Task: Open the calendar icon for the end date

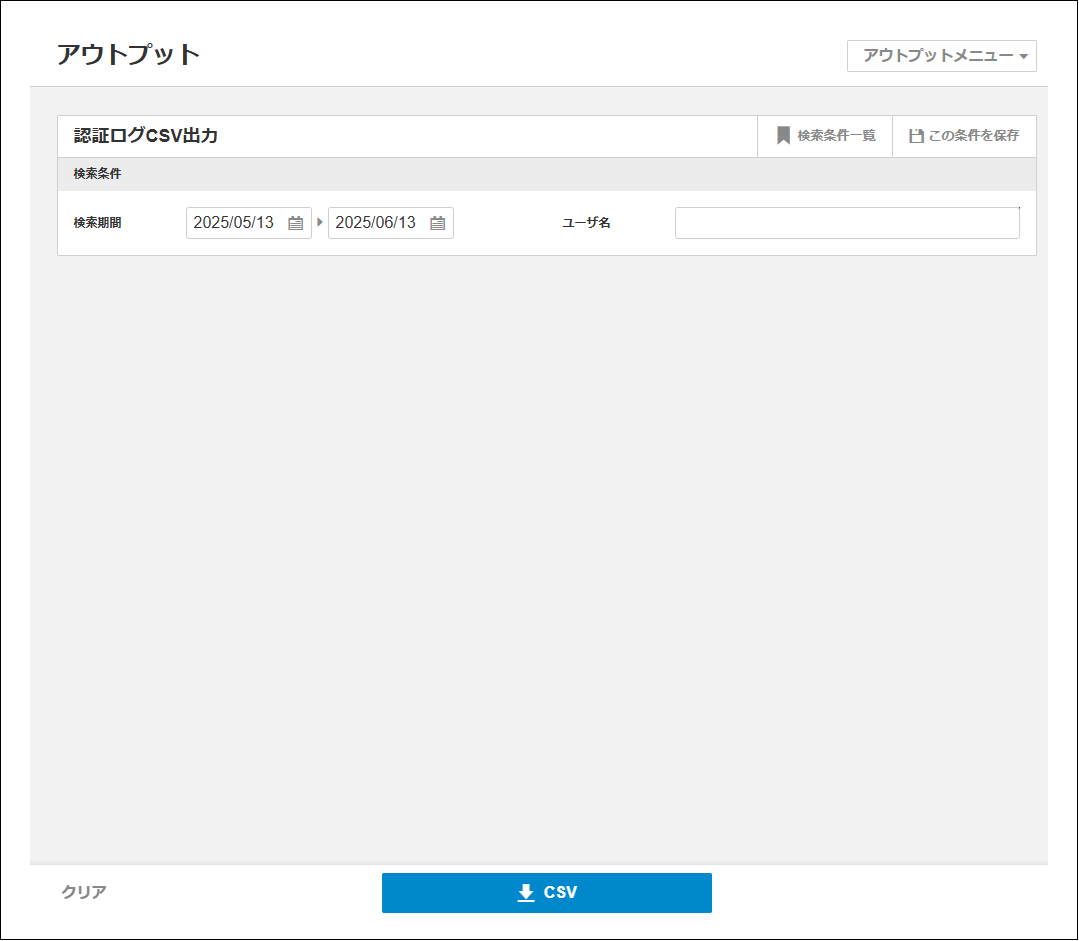Action: click(437, 222)
